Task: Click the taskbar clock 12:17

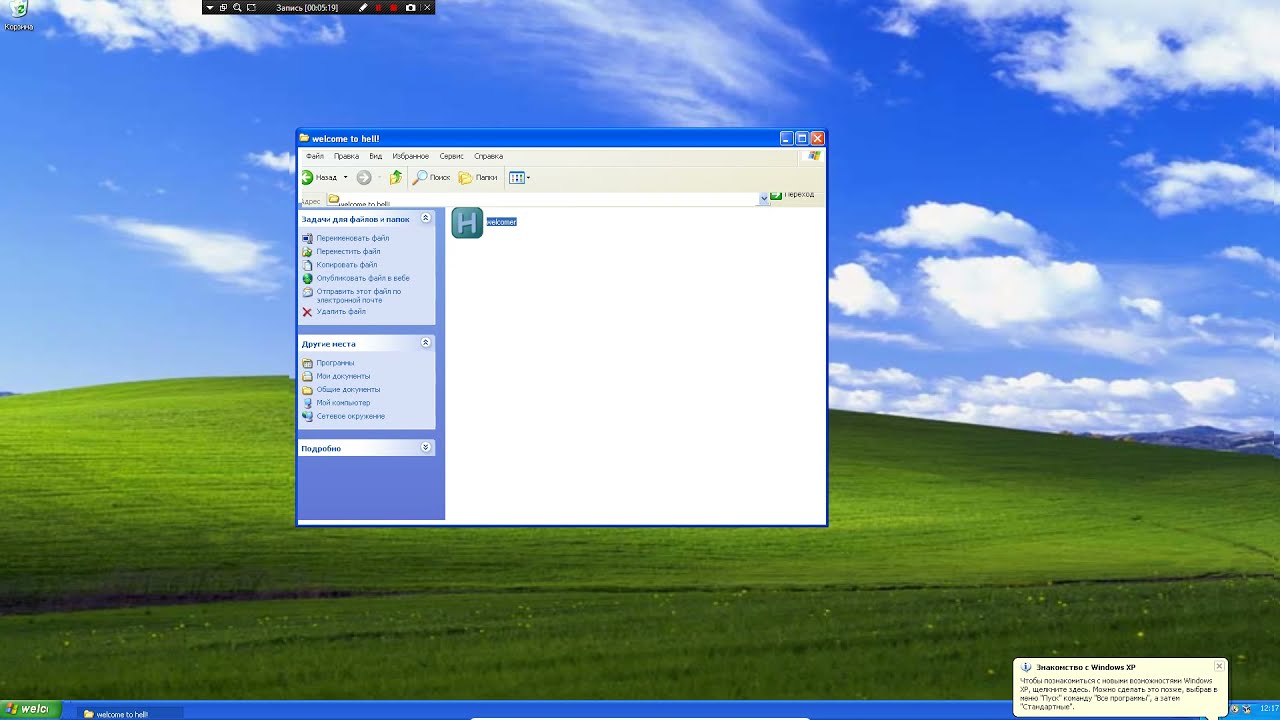Action: 1269,708
